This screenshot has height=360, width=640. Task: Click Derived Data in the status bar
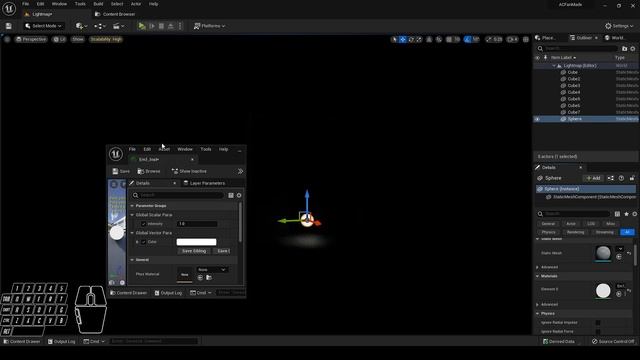[x=559, y=341]
